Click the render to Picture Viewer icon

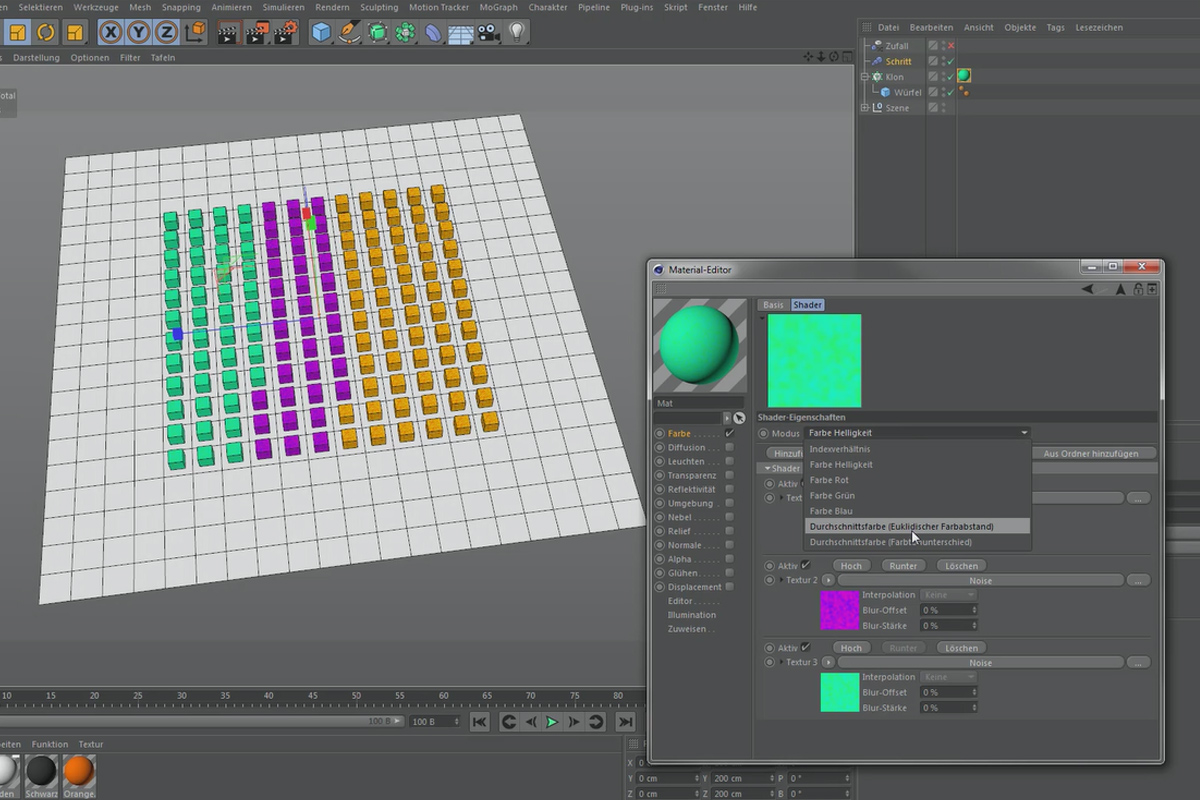[255, 31]
